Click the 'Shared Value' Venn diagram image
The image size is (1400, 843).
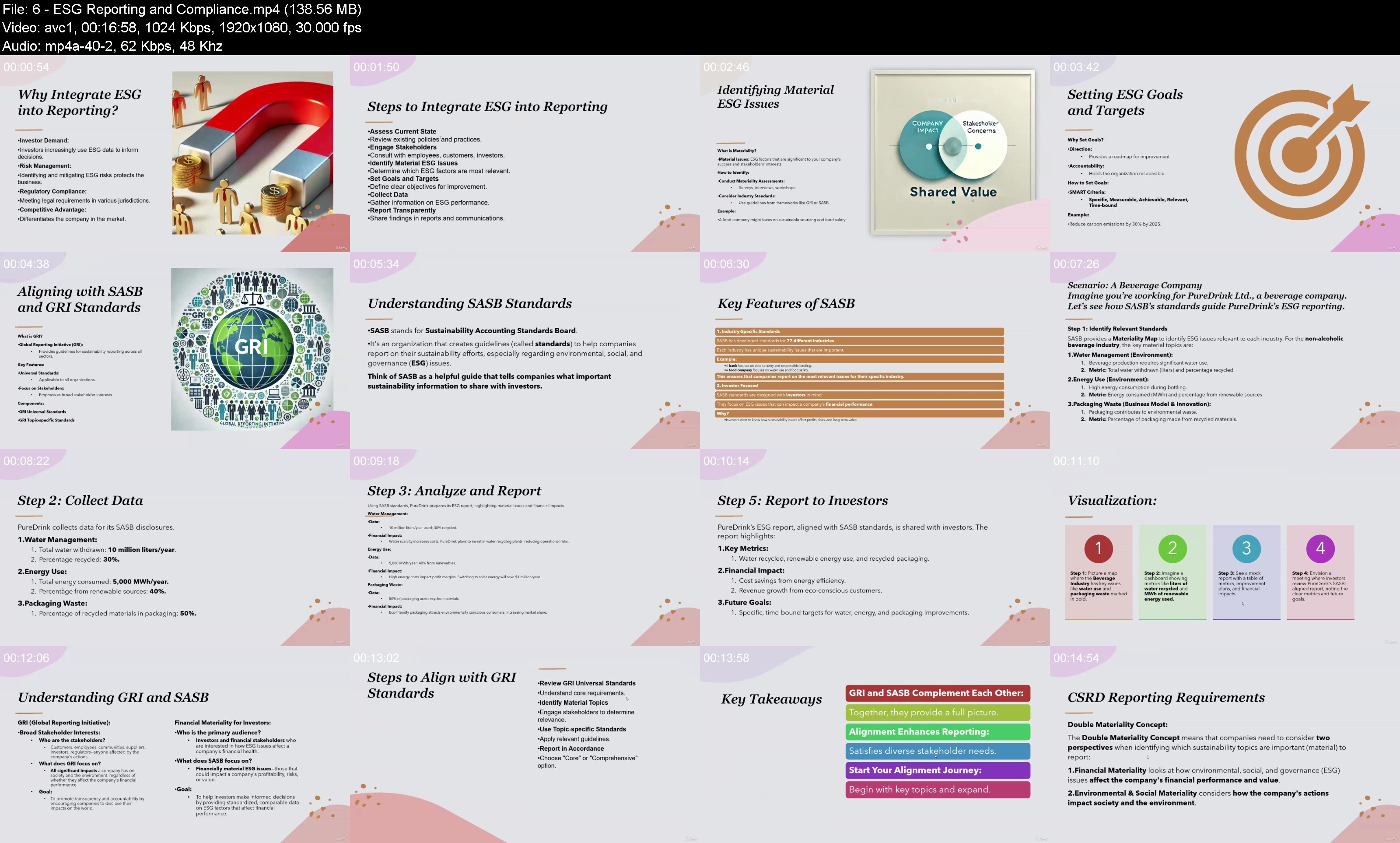952,152
